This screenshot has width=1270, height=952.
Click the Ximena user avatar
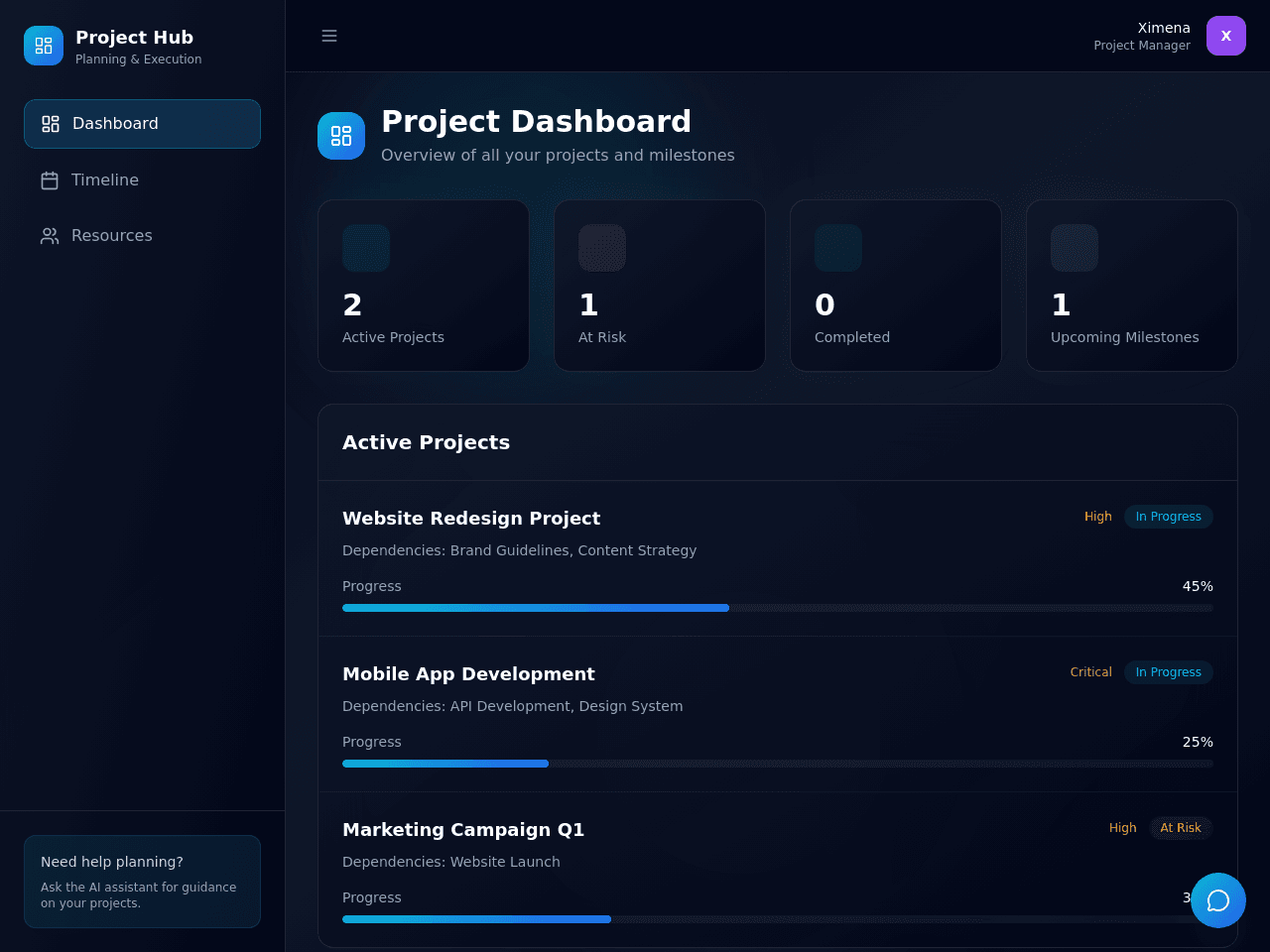[x=1226, y=36]
